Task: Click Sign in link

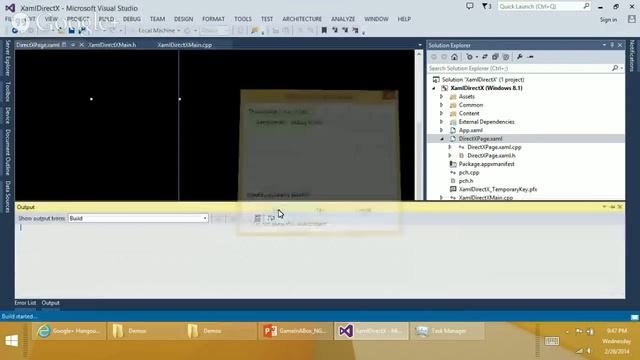Action: tap(609, 20)
